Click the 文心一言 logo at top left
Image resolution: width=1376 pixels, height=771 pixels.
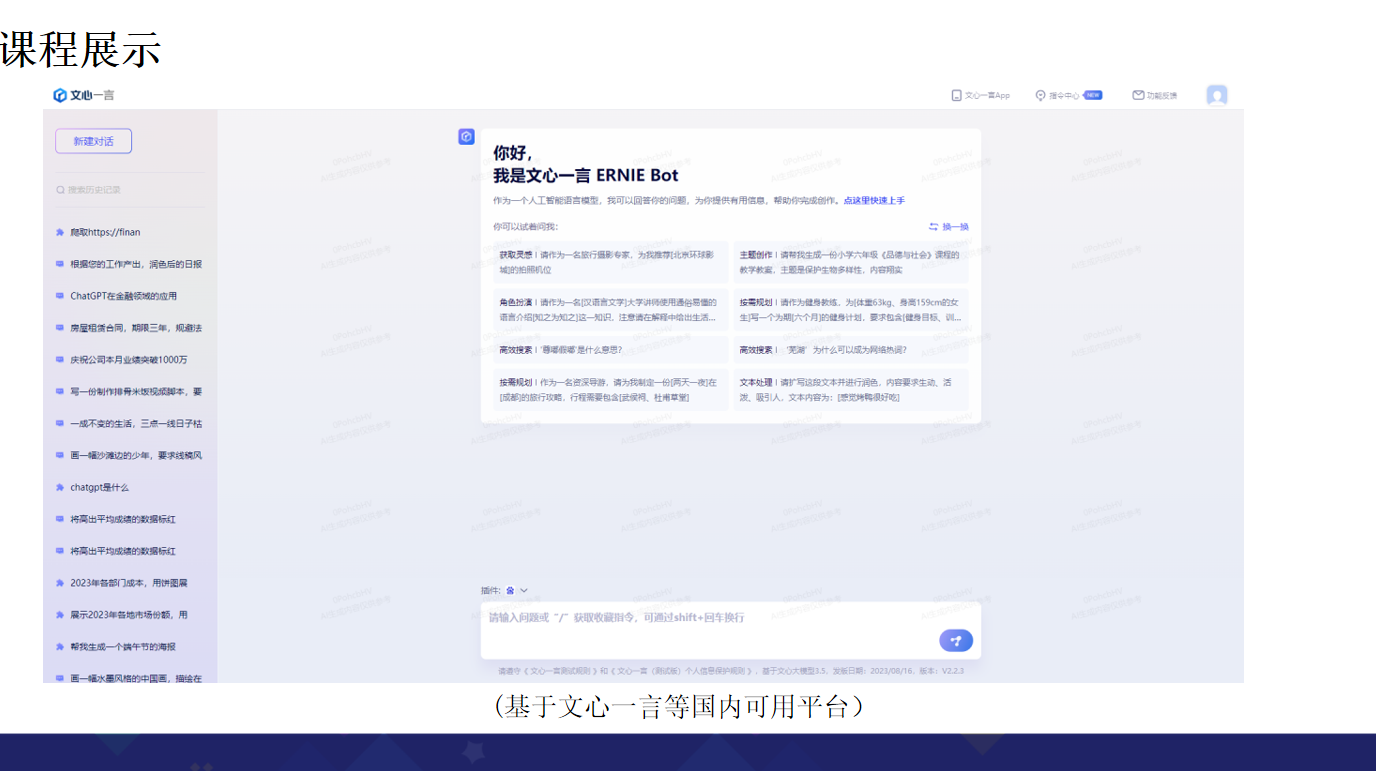[84, 95]
